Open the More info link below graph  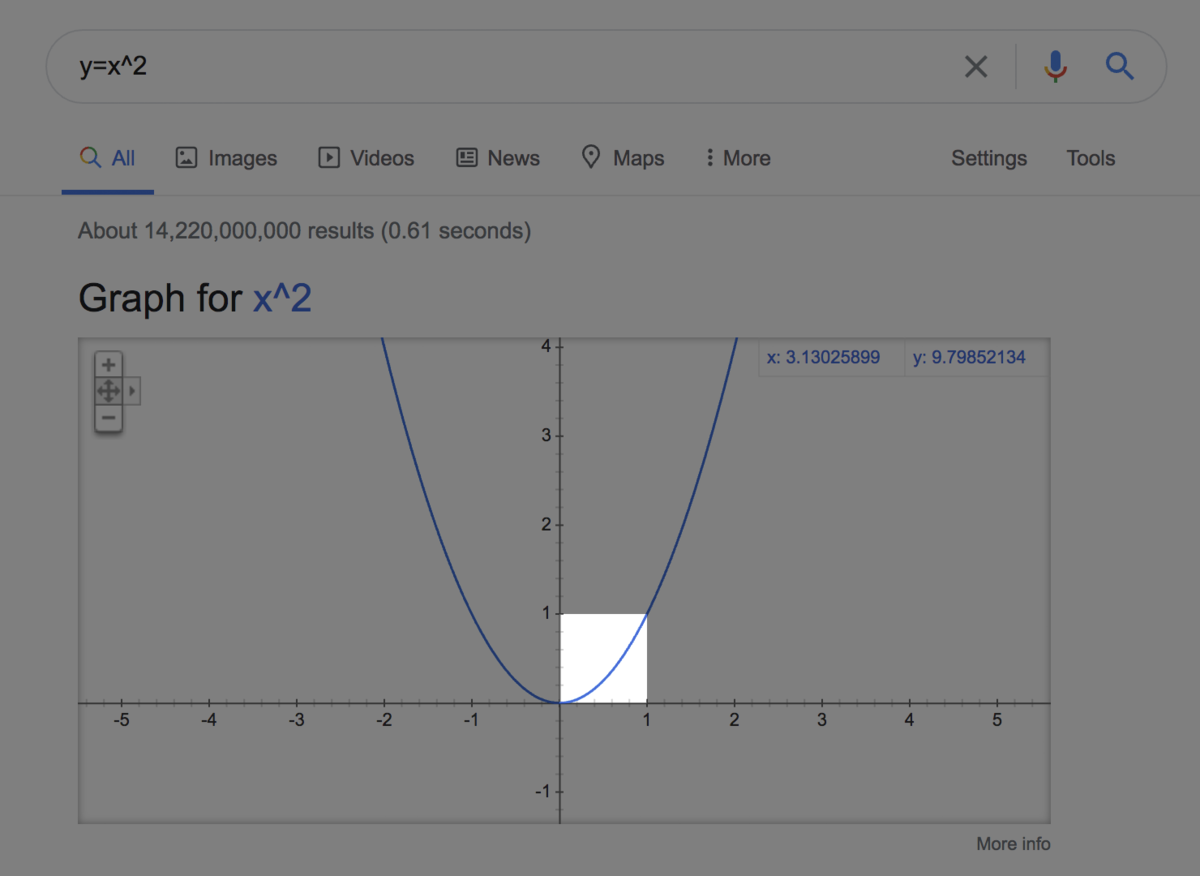[x=1013, y=844]
